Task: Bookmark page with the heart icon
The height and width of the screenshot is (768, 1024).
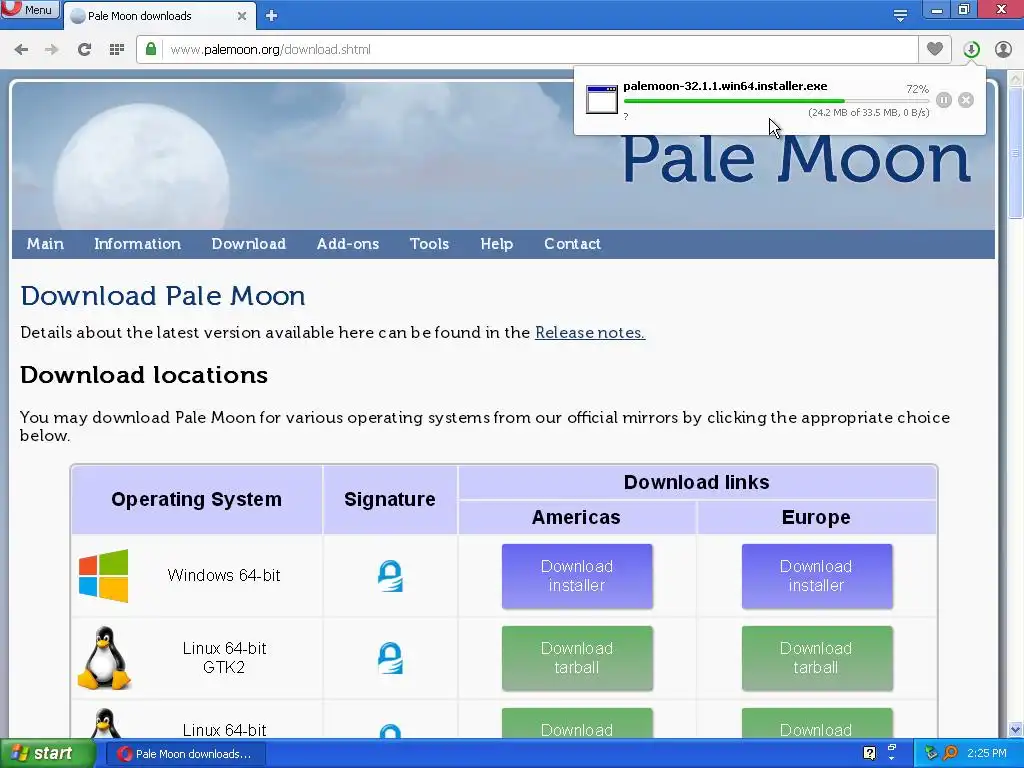Action: pos(935,49)
